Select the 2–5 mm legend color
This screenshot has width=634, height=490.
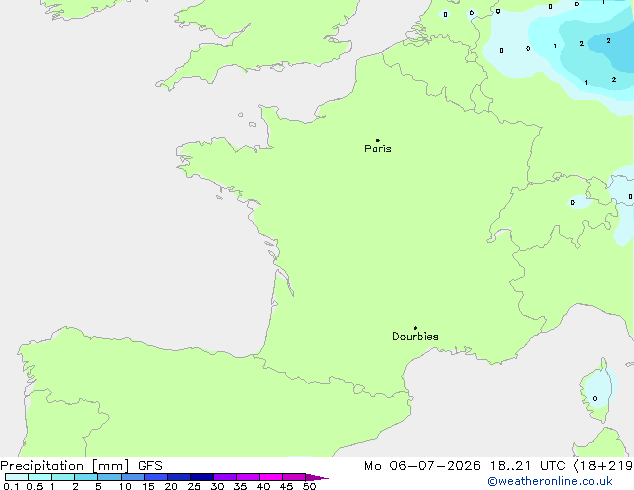pyautogui.click(x=86, y=477)
